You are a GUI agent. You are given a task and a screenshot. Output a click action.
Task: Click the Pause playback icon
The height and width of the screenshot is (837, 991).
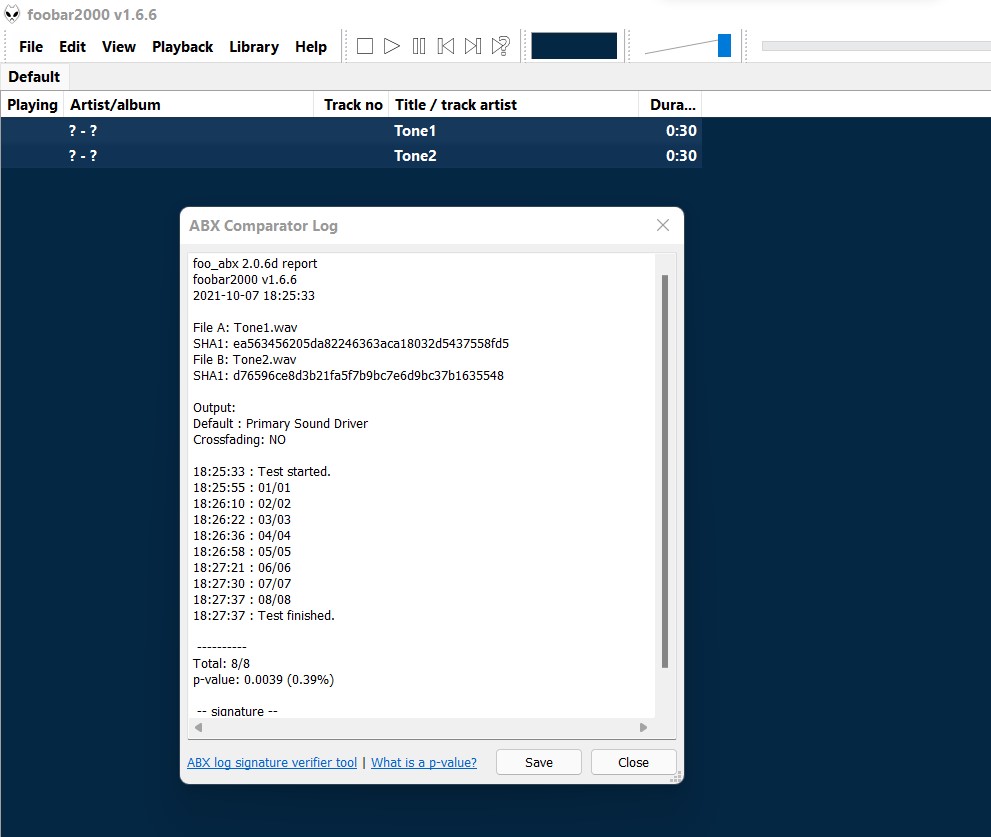click(x=418, y=46)
